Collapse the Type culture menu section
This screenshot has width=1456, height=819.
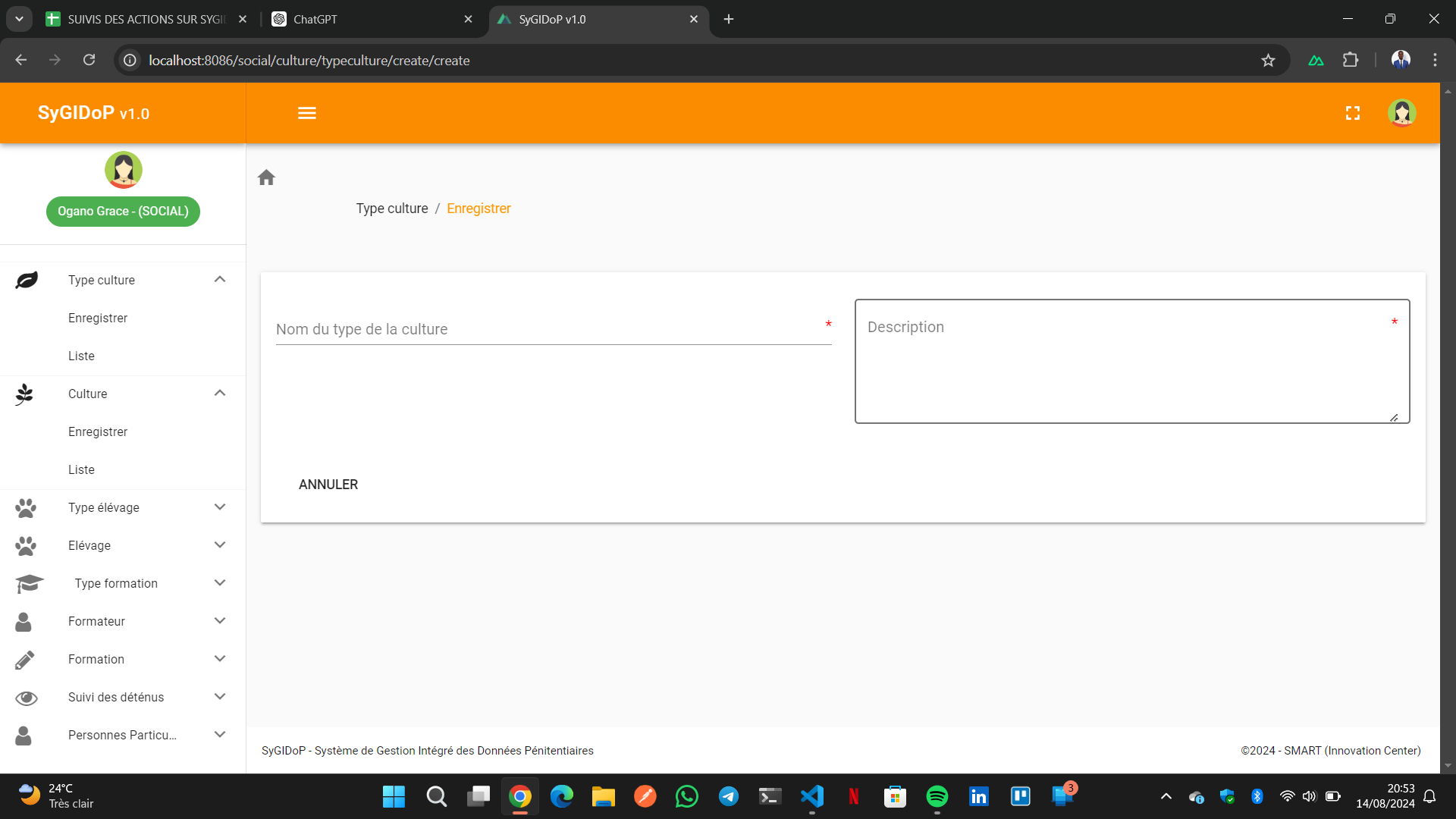pyautogui.click(x=220, y=279)
